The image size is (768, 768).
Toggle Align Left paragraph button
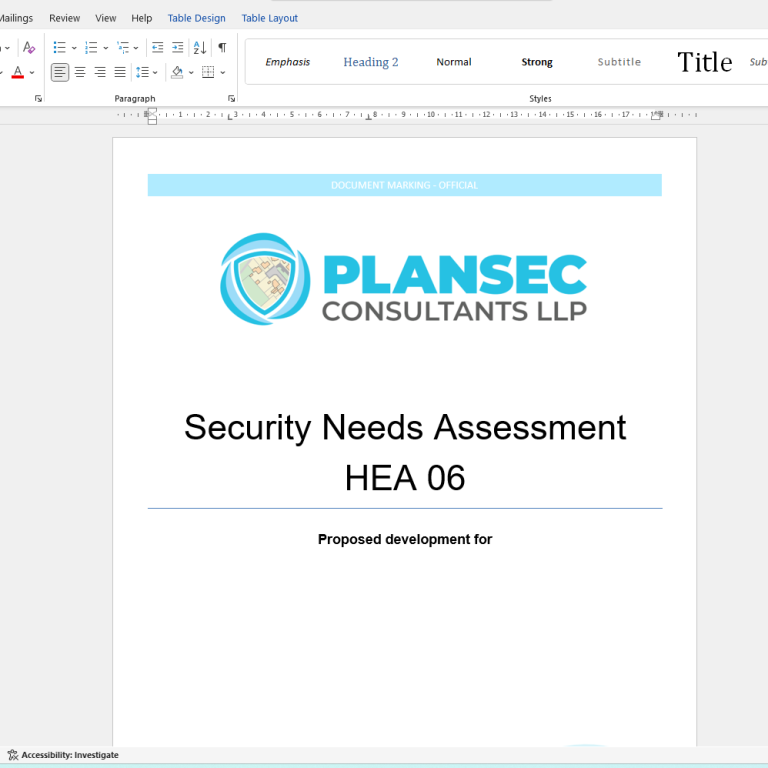tap(60, 72)
